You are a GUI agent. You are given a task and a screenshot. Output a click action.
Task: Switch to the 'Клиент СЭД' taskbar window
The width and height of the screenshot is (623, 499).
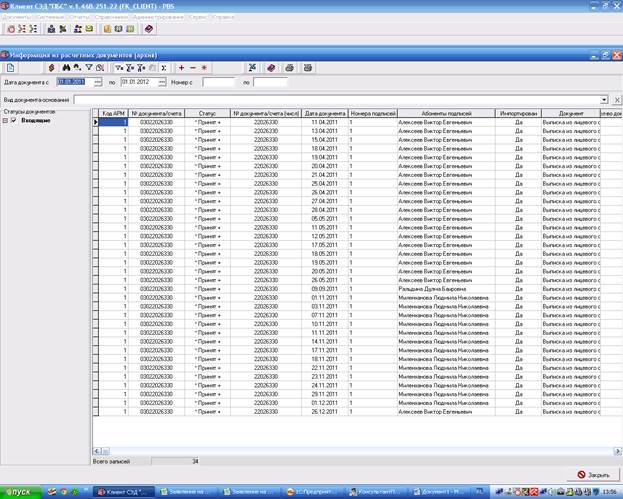click(x=124, y=492)
